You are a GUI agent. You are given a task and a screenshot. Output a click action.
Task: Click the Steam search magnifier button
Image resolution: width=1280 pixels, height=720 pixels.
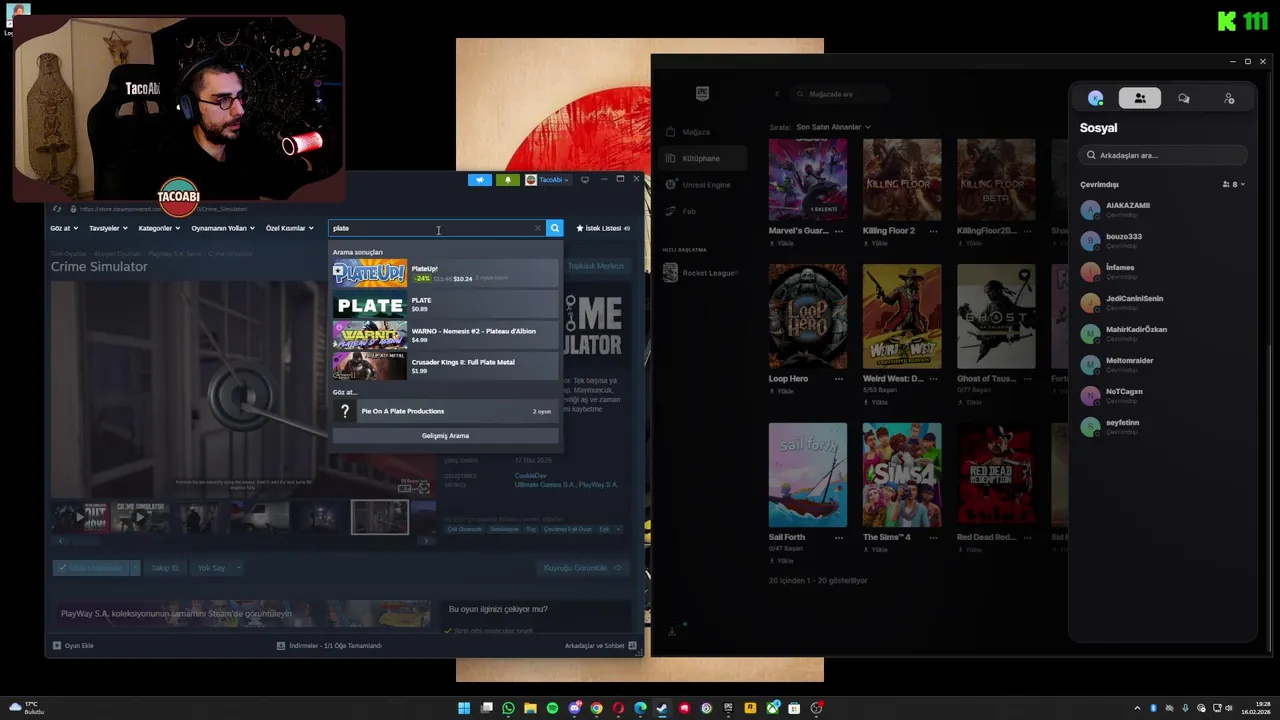pyautogui.click(x=555, y=228)
